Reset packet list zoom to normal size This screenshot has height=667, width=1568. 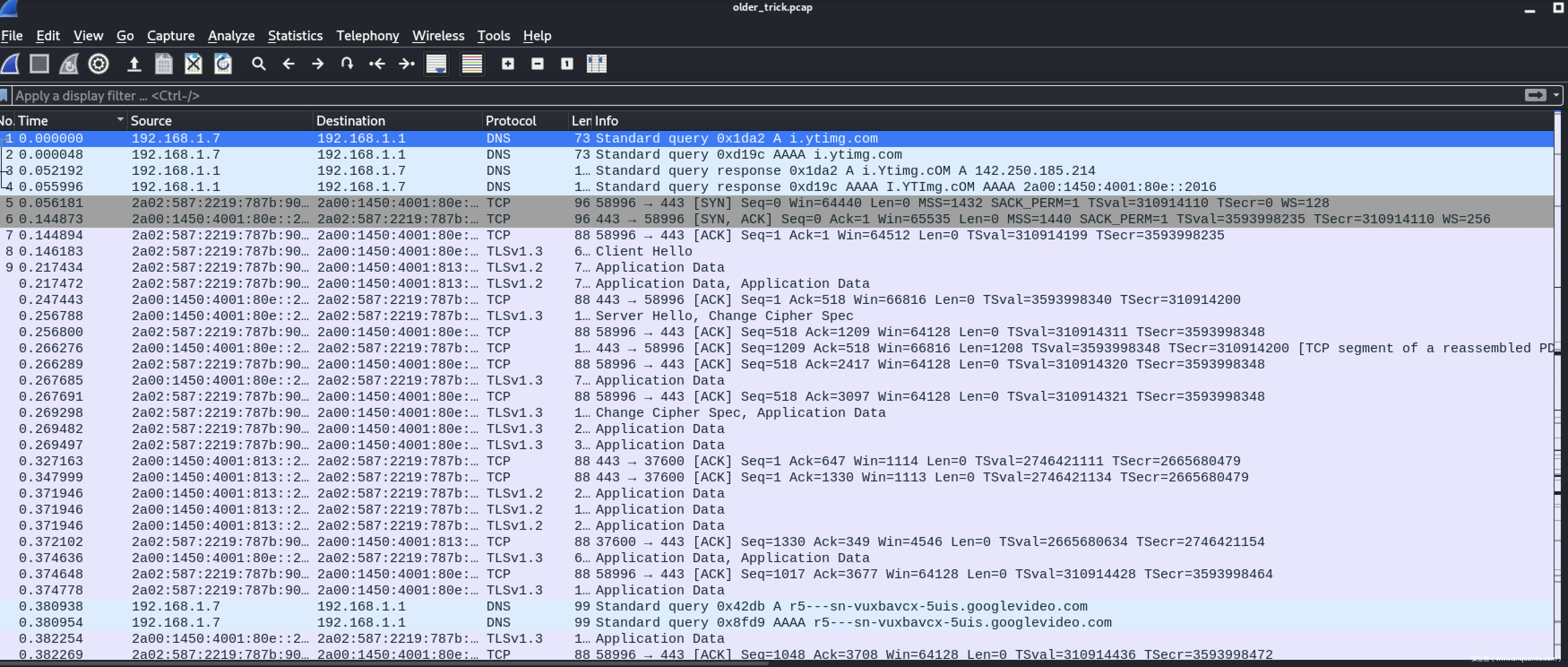(x=567, y=64)
